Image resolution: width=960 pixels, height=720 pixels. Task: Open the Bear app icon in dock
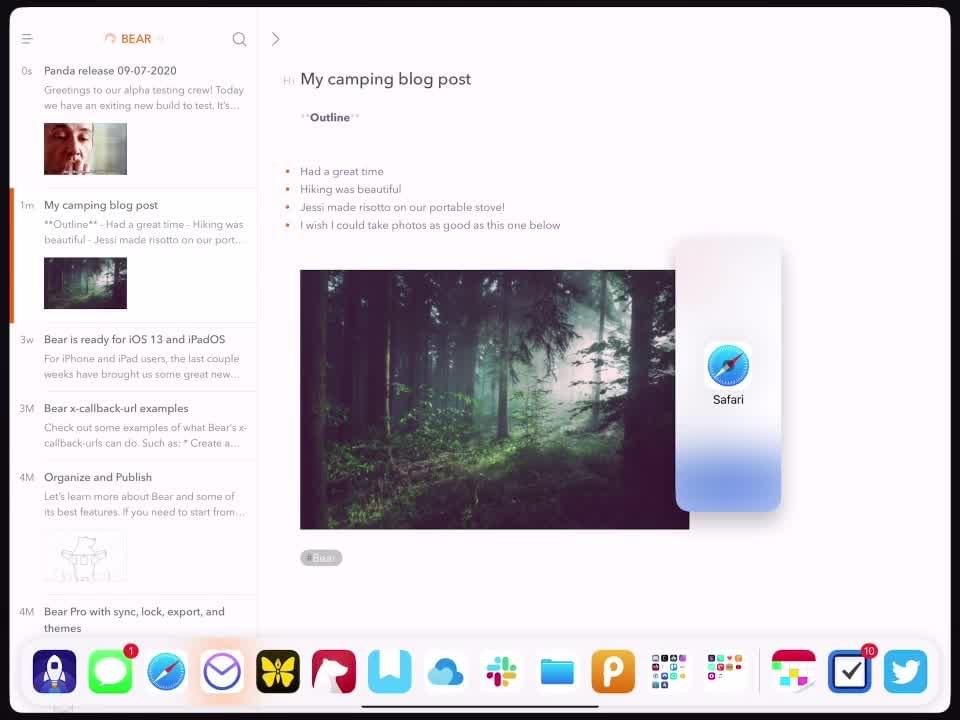(334, 672)
